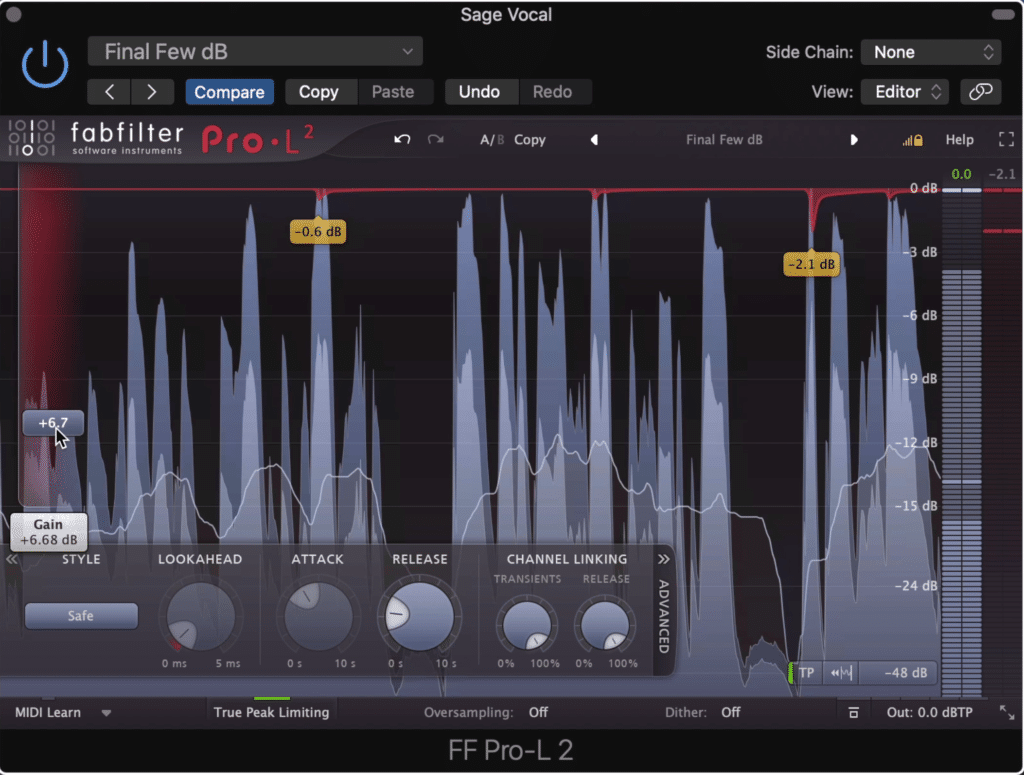This screenshot has width=1024, height=775.
Task: Click FabFilter redo arrow icon
Action: click(436, 140)
